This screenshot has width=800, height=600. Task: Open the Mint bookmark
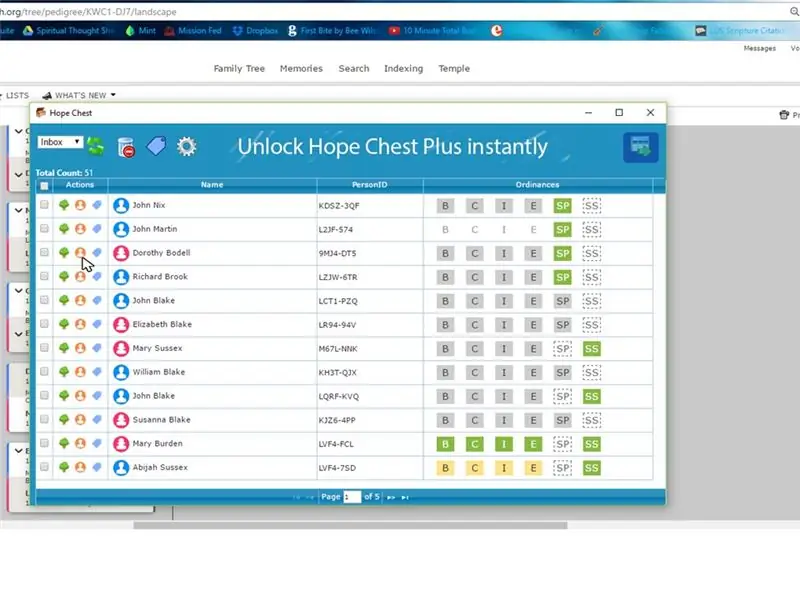point(140,31)
